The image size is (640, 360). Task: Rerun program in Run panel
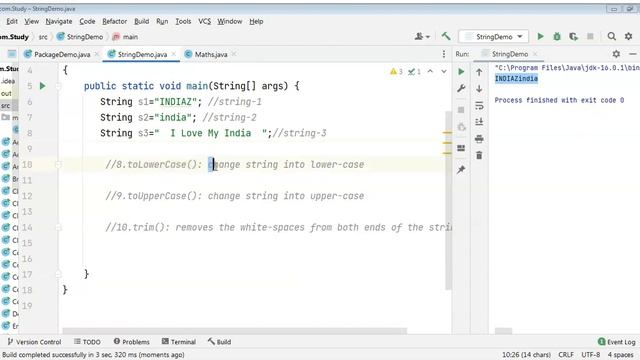[x=461, y=72]
